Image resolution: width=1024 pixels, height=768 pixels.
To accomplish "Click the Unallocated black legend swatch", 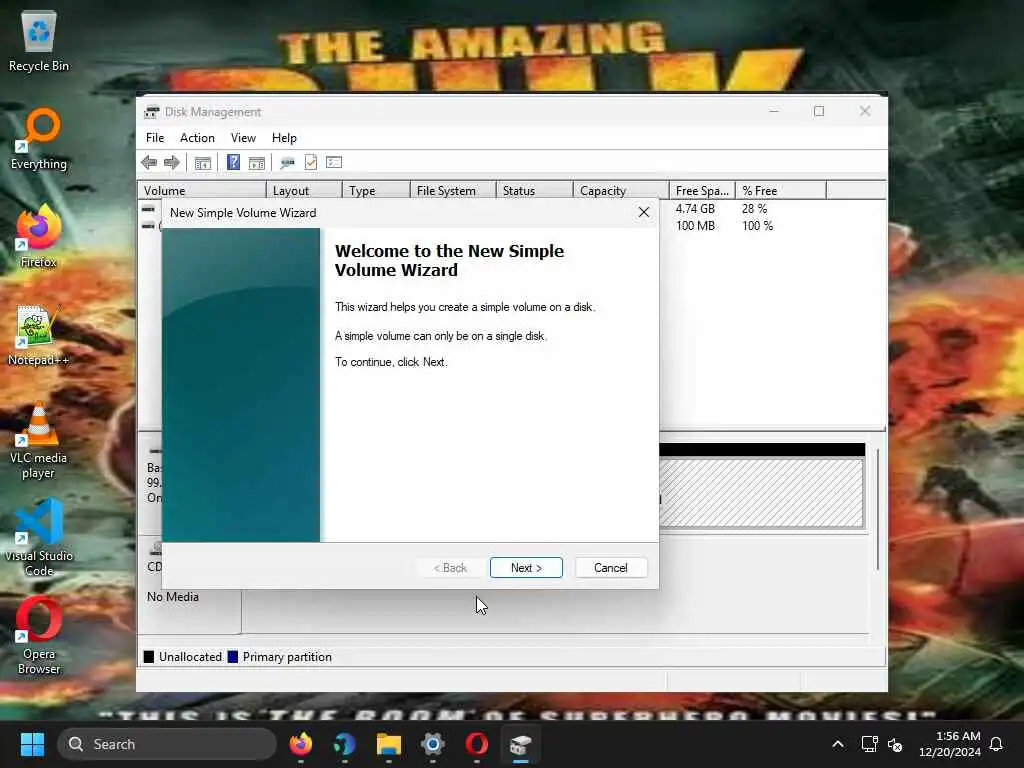I will pyautogui.click(x=149, y=657).
